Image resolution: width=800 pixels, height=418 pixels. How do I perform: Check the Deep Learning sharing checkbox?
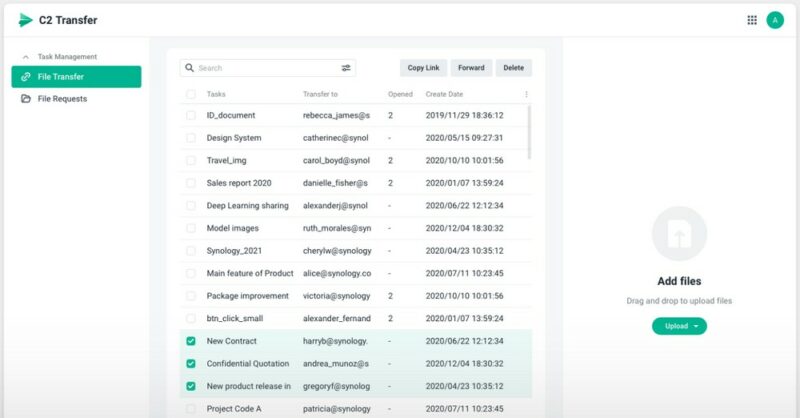tap(191, 206)
